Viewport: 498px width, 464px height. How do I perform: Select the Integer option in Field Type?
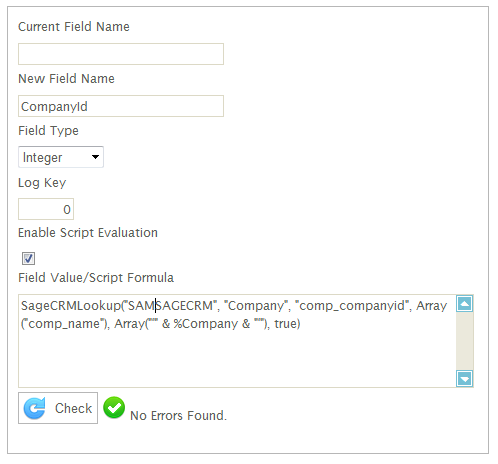pos(42,158)
